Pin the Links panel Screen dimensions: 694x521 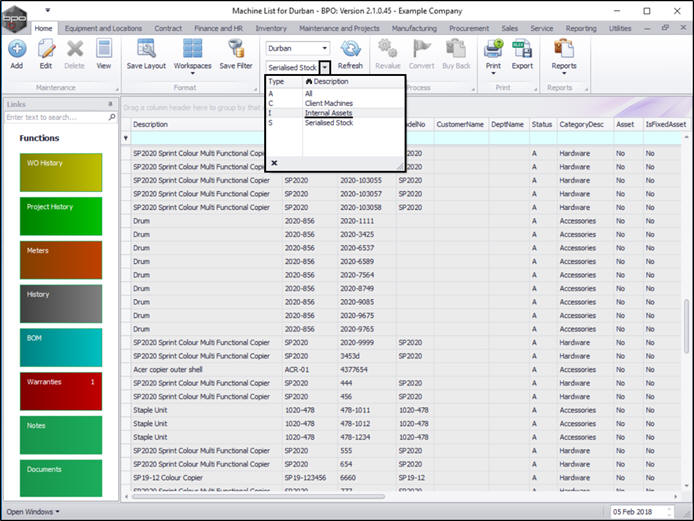110,104
